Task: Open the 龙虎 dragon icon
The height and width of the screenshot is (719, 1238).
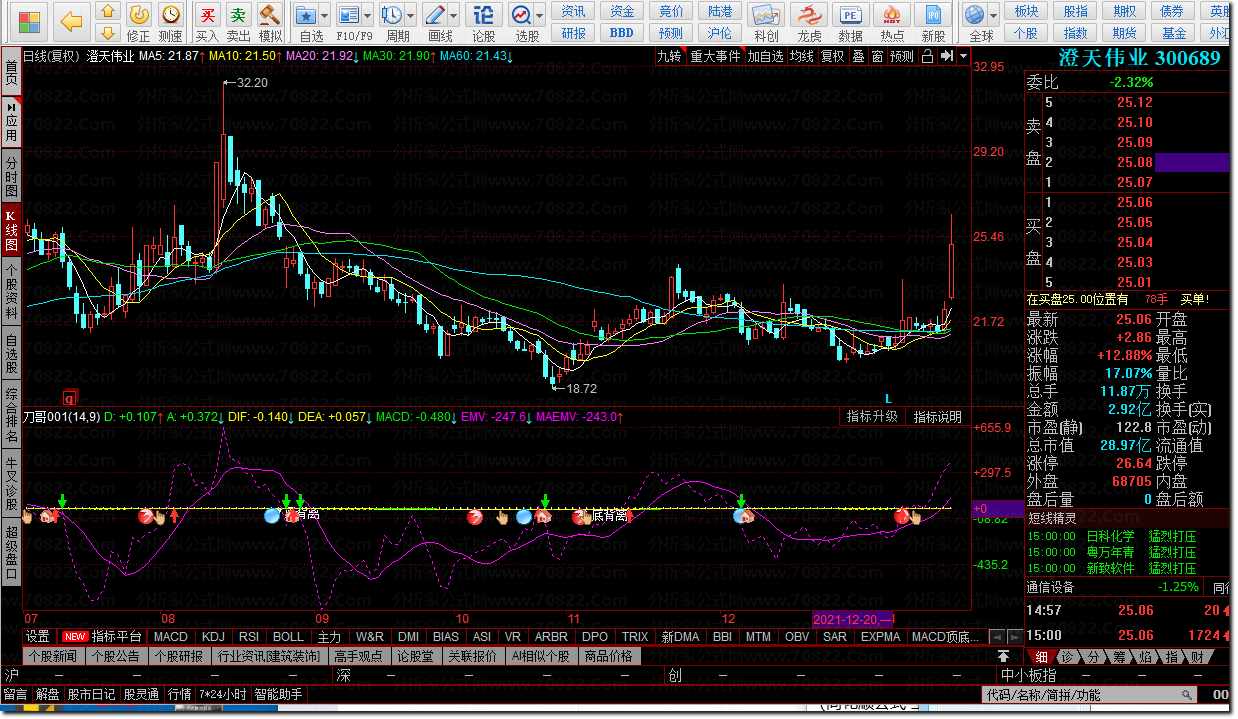Action: pos(808,15)
